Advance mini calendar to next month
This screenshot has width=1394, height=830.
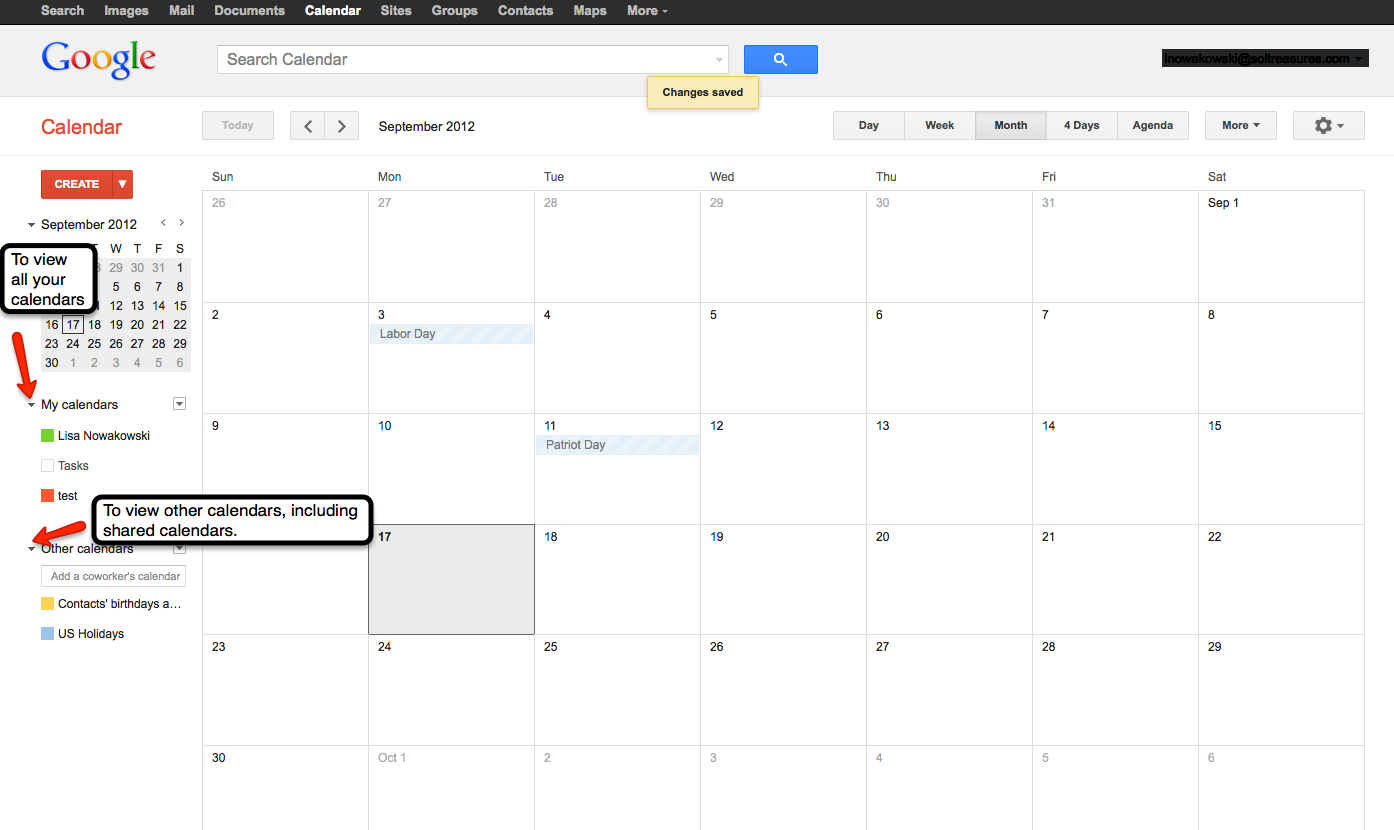[181, 224]
